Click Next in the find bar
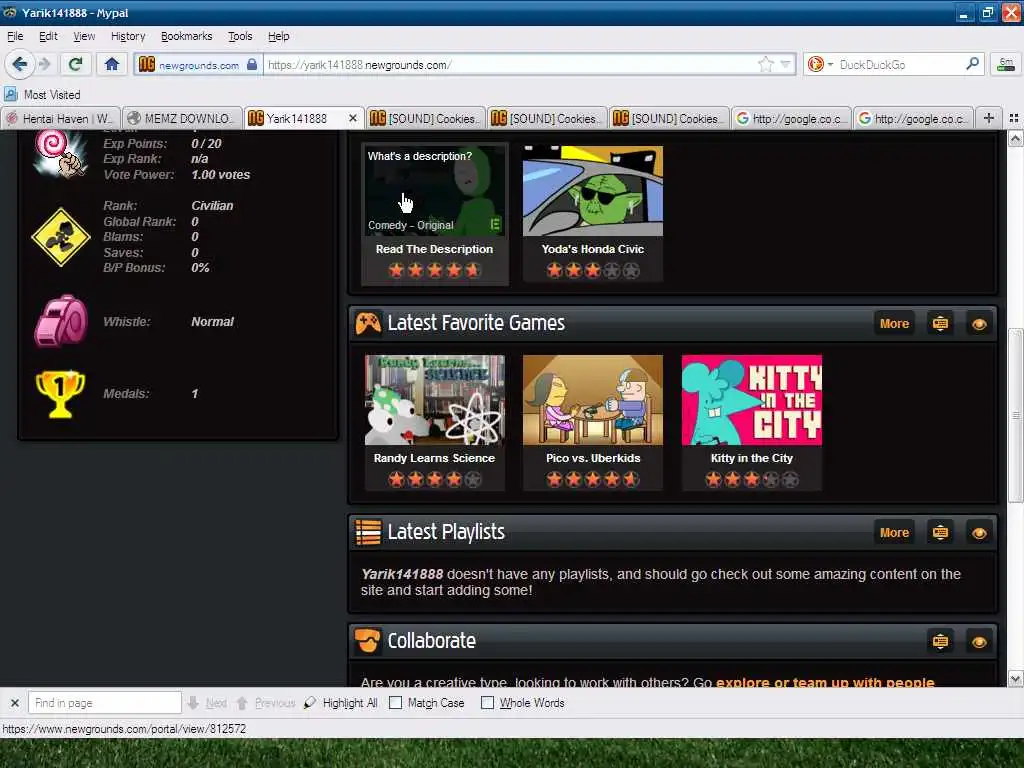 point(208,703)
